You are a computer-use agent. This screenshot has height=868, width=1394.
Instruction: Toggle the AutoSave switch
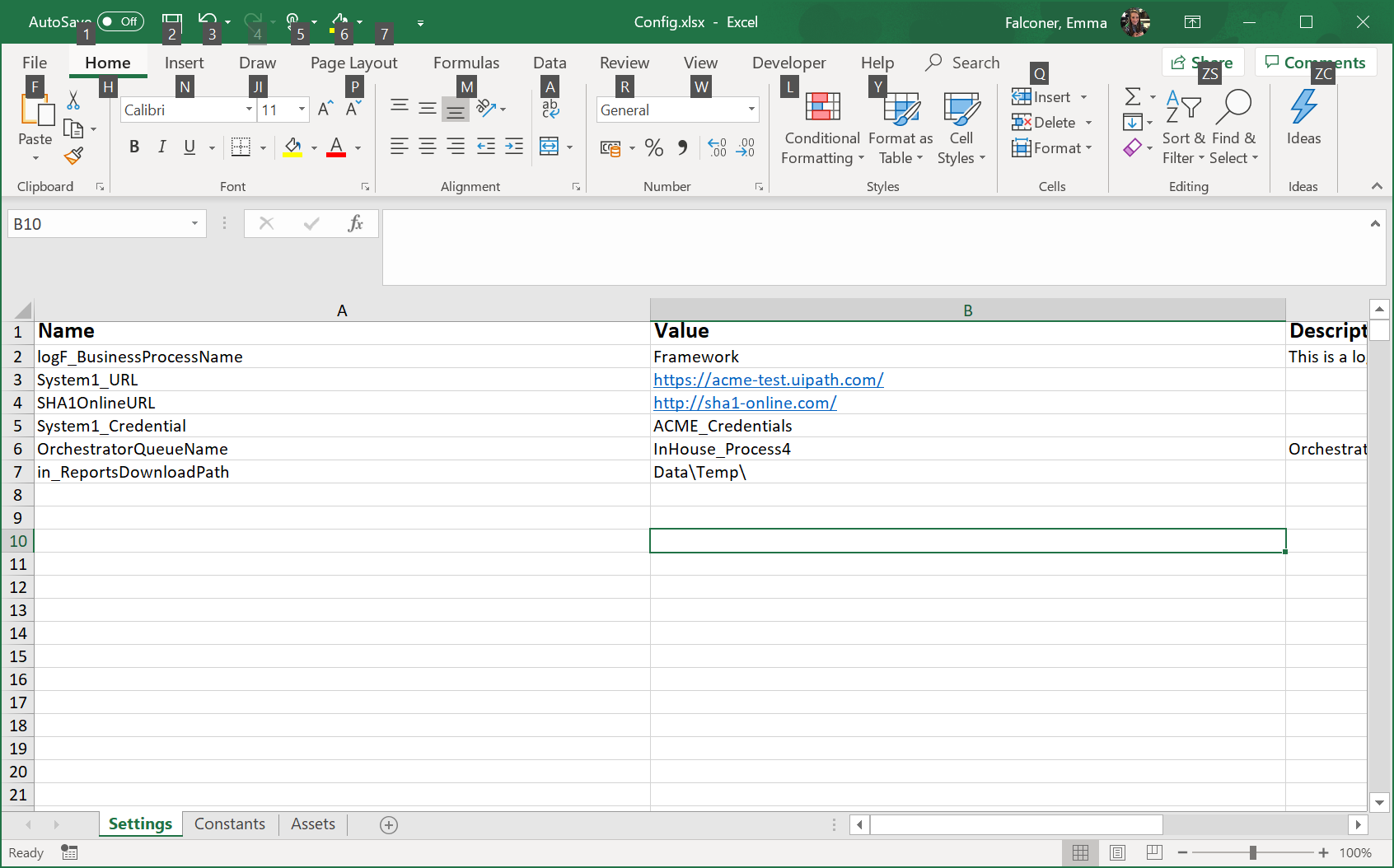click(120, 22)
